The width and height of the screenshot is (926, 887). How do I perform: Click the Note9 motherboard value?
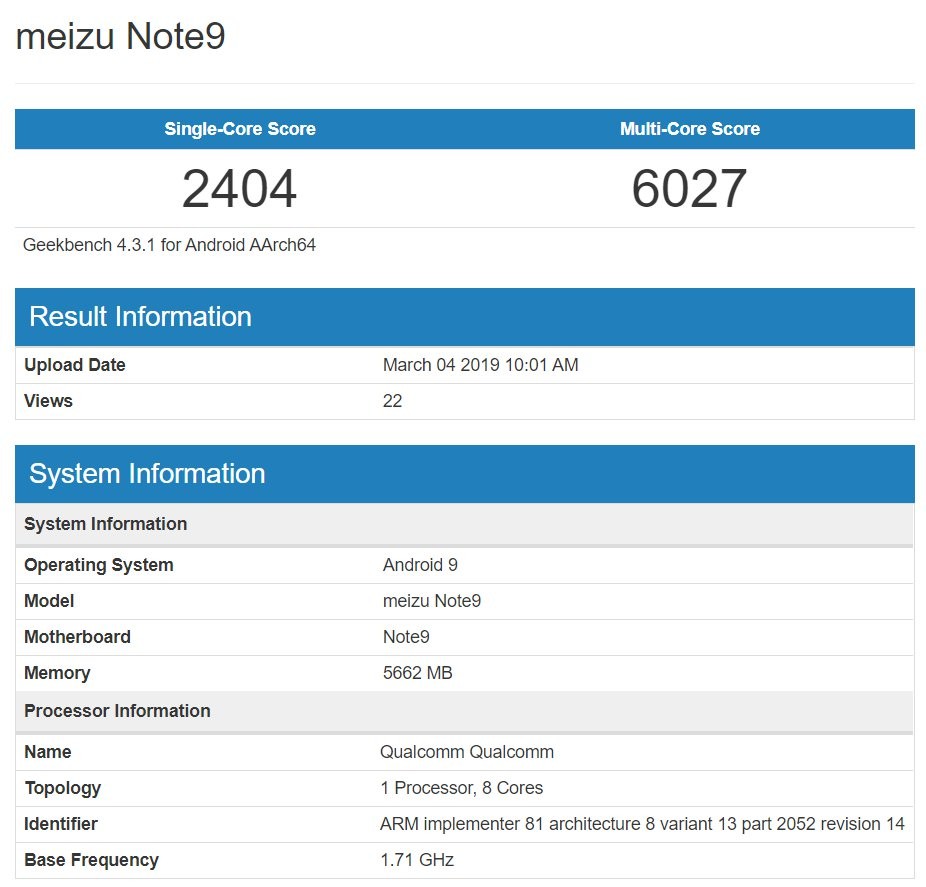406,637
